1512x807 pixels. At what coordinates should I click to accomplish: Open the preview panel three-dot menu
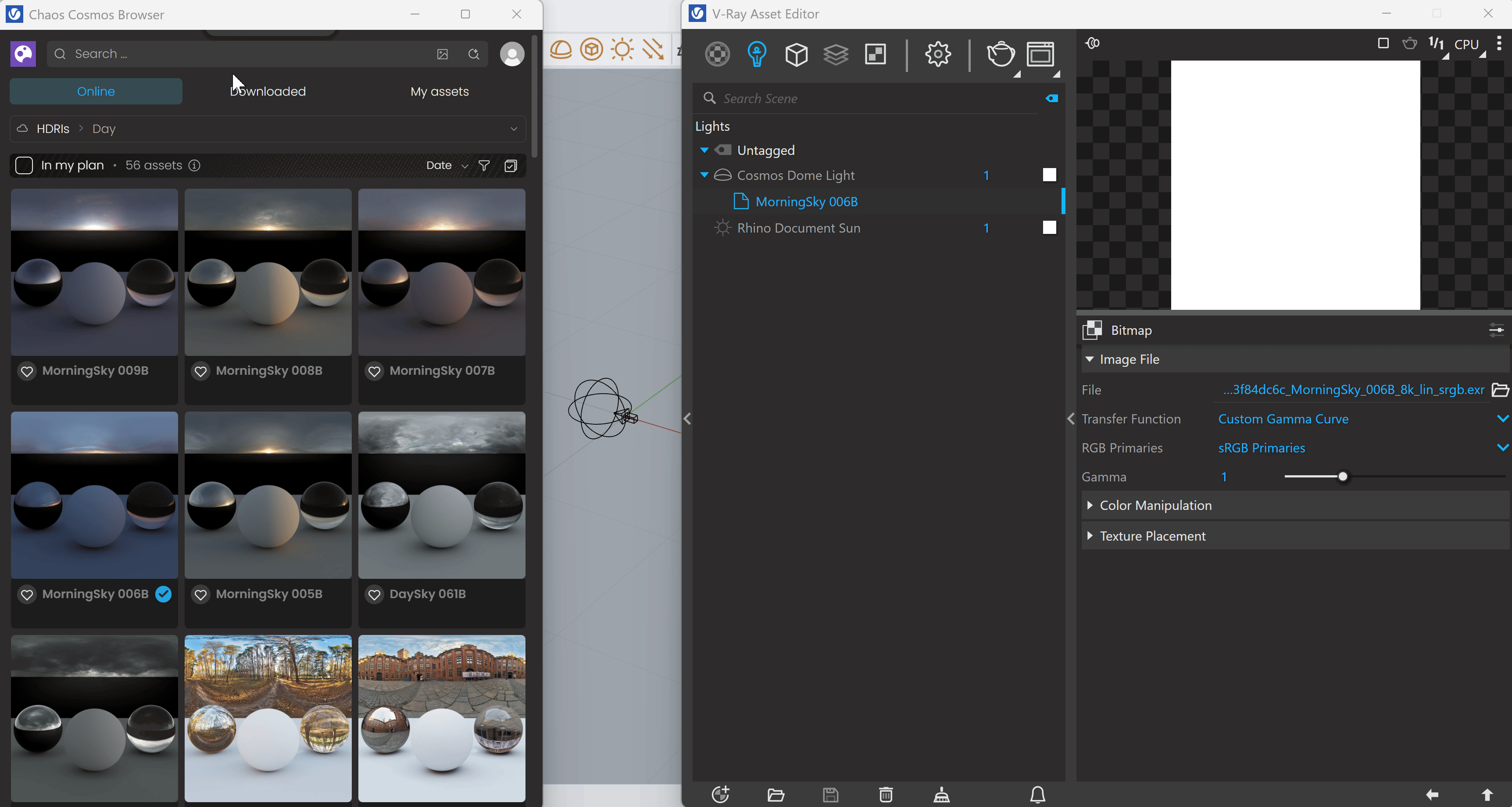[x=1499, y=43]
